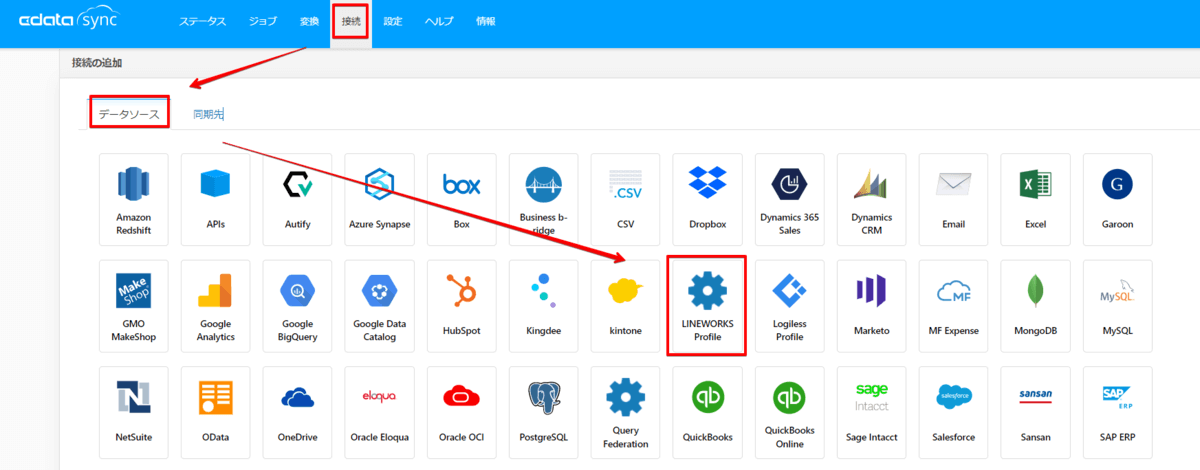Click the 接続 menu item
Screen dimensions: 1200x470
click(x=351, y=21)
